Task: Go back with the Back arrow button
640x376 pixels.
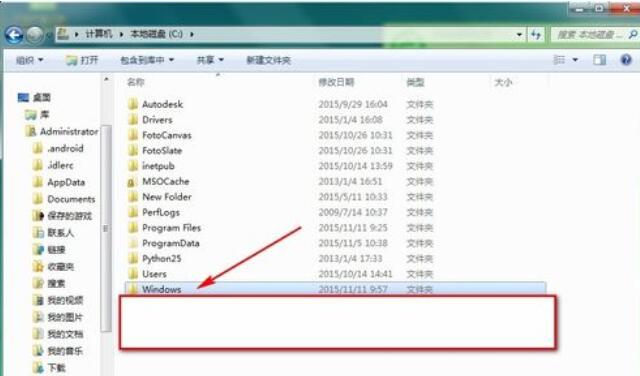Action: coord(14,35)
